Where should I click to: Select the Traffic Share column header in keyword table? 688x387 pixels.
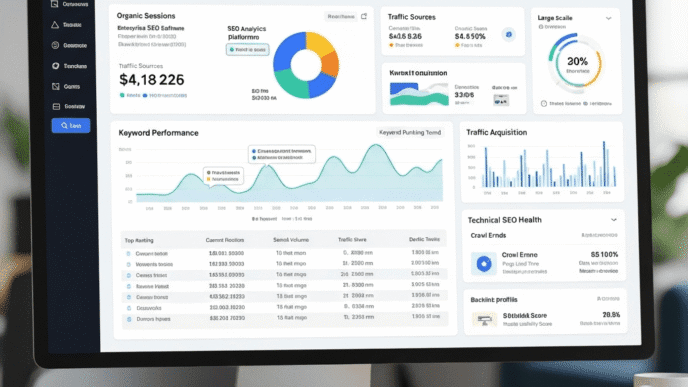pyautogui.click(x=352, y=240)
